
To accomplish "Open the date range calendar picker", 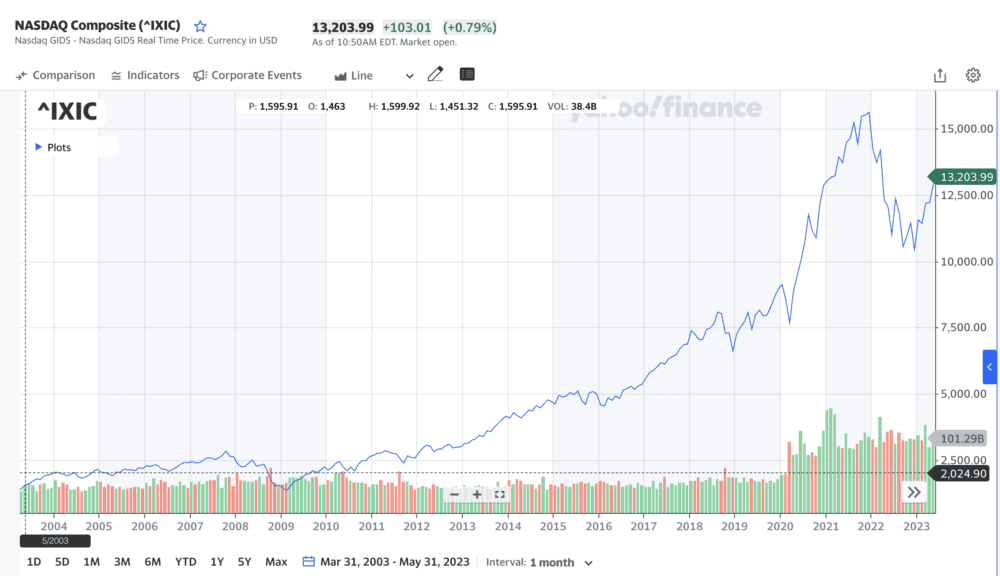I will [308, 561].
